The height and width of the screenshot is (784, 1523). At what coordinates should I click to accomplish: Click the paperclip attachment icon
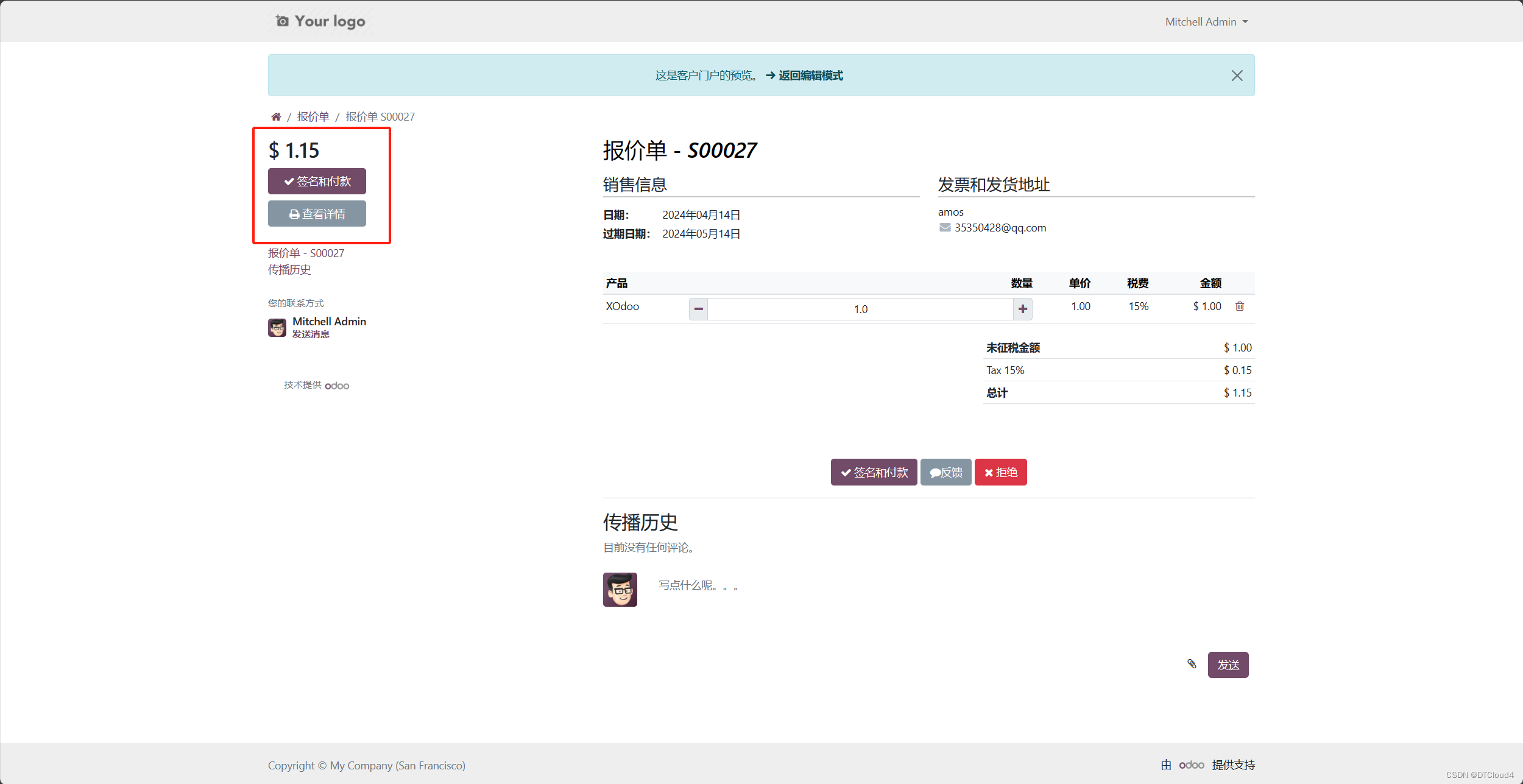point(1192,664)
